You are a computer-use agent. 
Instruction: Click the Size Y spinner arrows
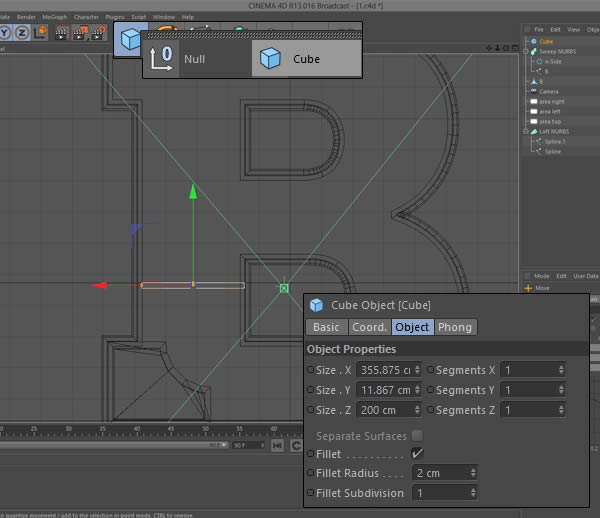coord(417,390)
